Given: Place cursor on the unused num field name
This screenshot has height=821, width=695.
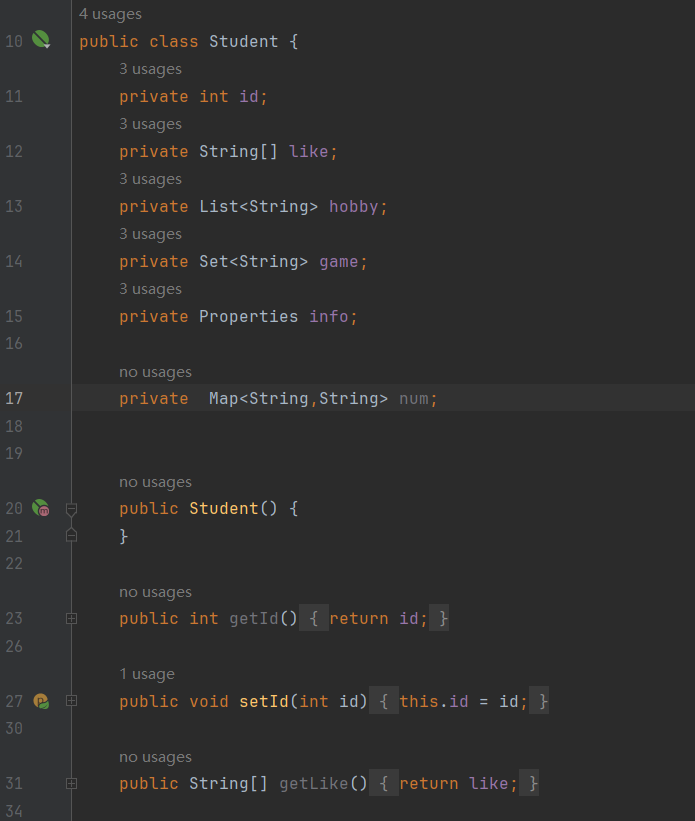Looking at the screenshot, I should (413, 399).
